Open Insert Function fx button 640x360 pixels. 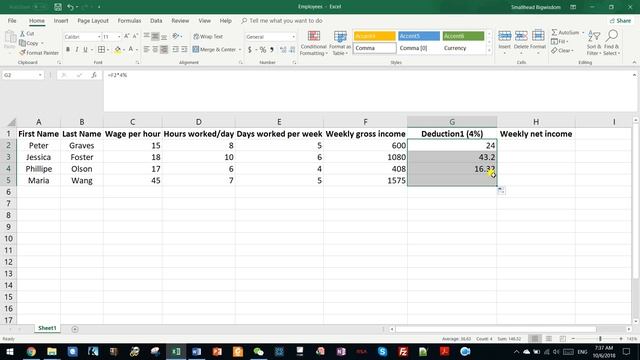point(94,75)
